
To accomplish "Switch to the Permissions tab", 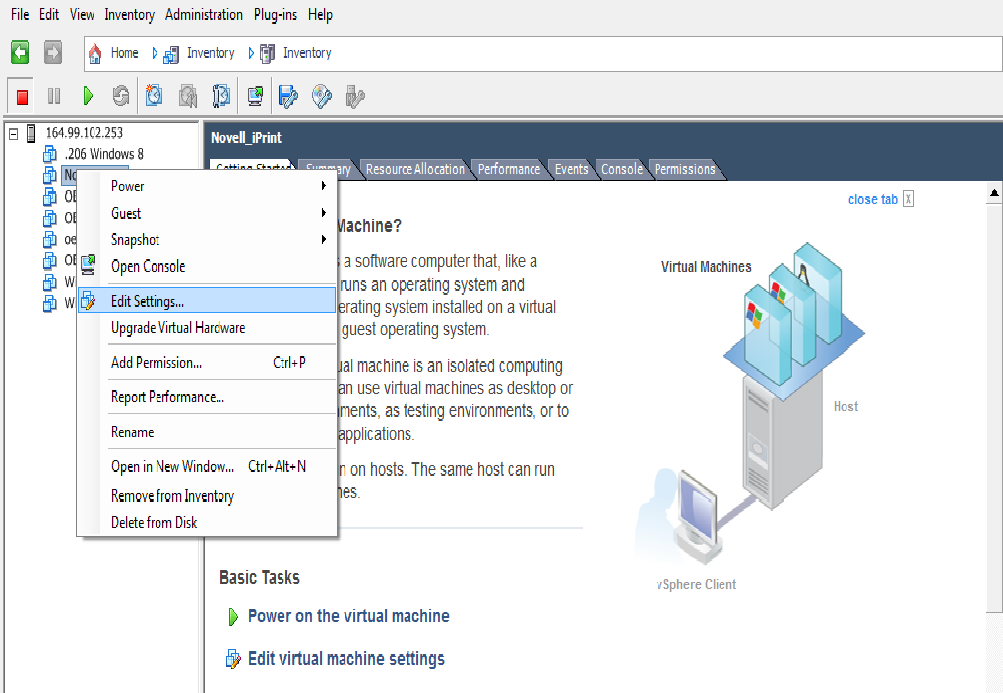I will (684, 169).
